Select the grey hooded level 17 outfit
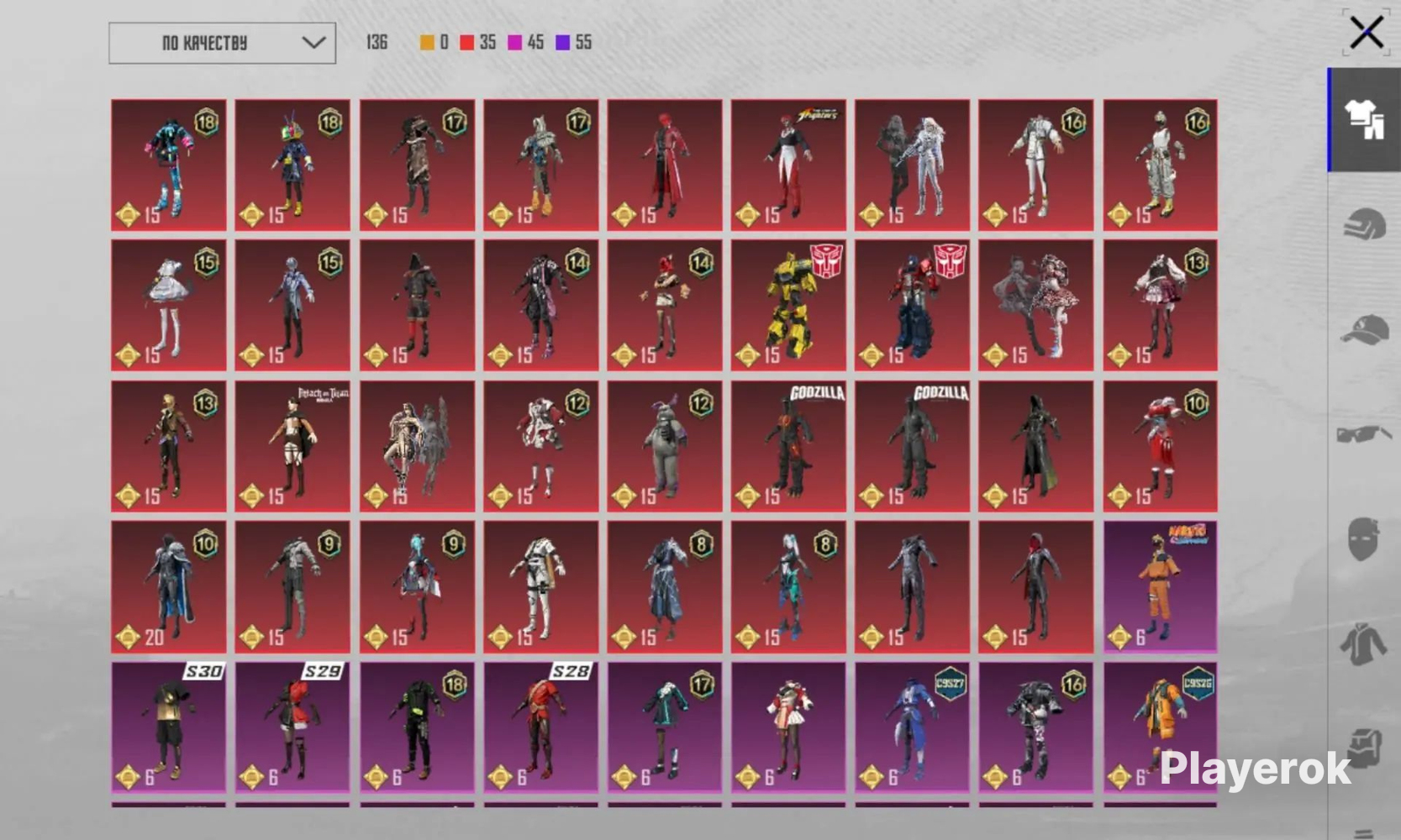1401x840 pixels. point(540,165)
